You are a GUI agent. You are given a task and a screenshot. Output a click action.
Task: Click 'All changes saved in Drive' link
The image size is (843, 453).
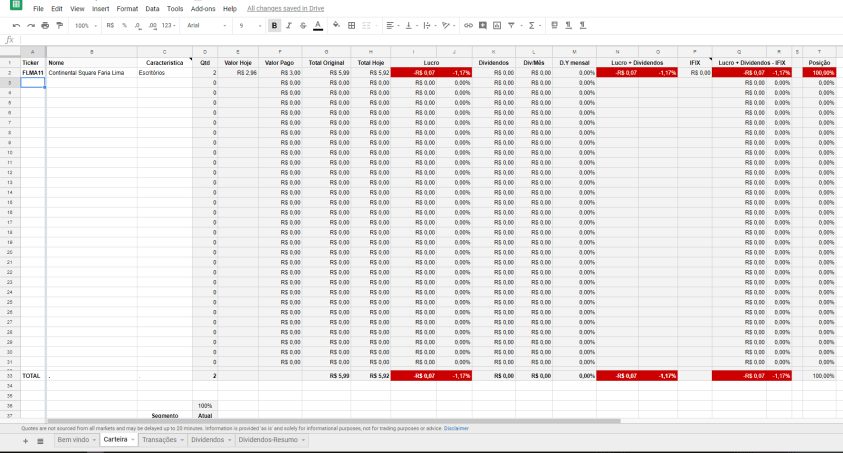(285, 9)
